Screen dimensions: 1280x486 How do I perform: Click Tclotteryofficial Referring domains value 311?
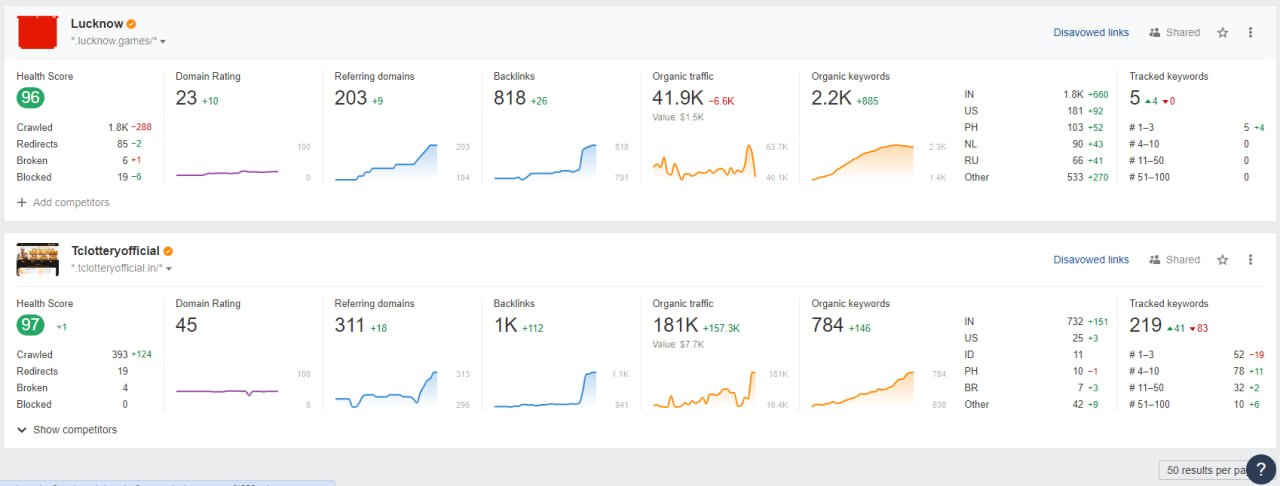click(x=350, y=325)
